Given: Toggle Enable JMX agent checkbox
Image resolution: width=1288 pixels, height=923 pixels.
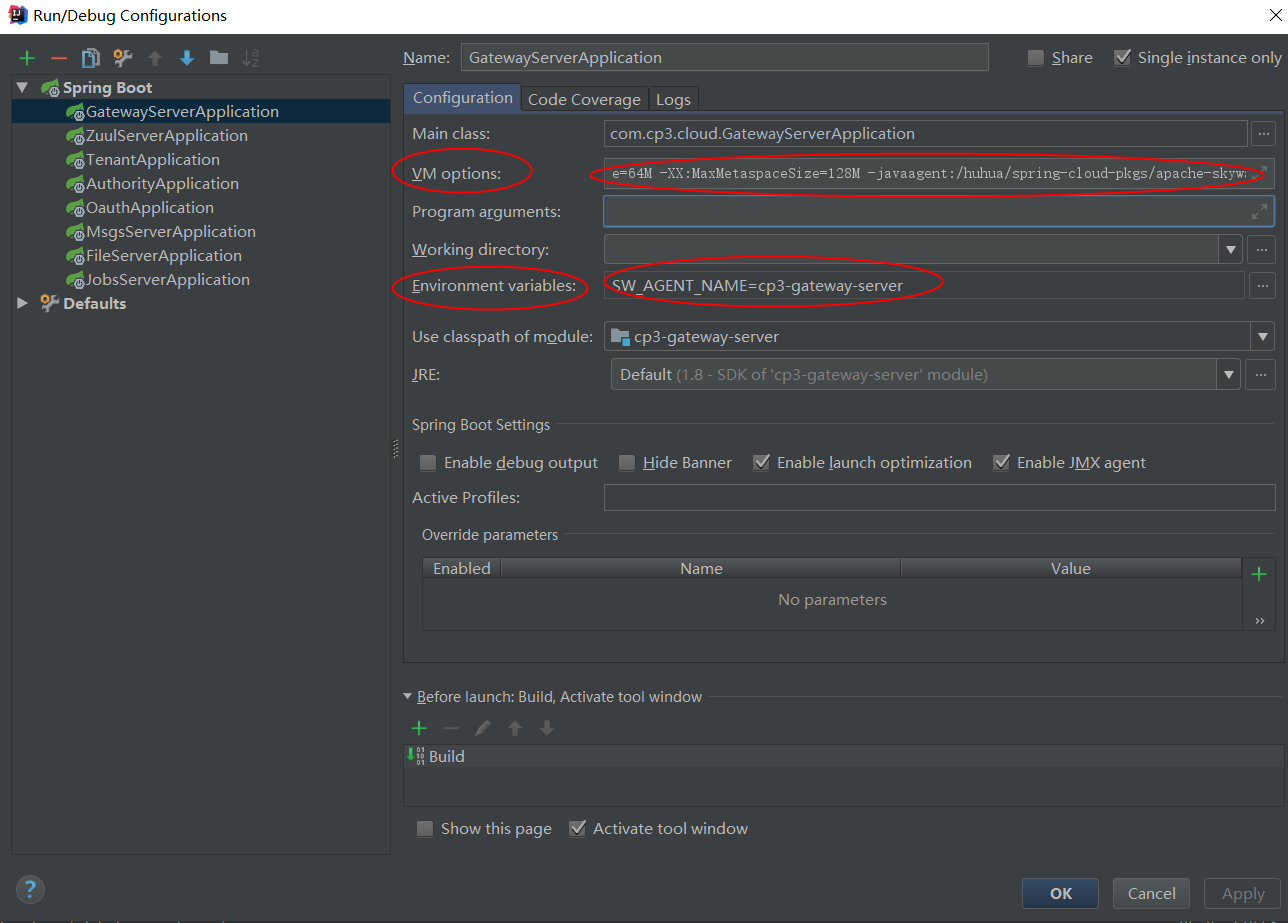Looking at the screenshot, I should (1001, 463).
